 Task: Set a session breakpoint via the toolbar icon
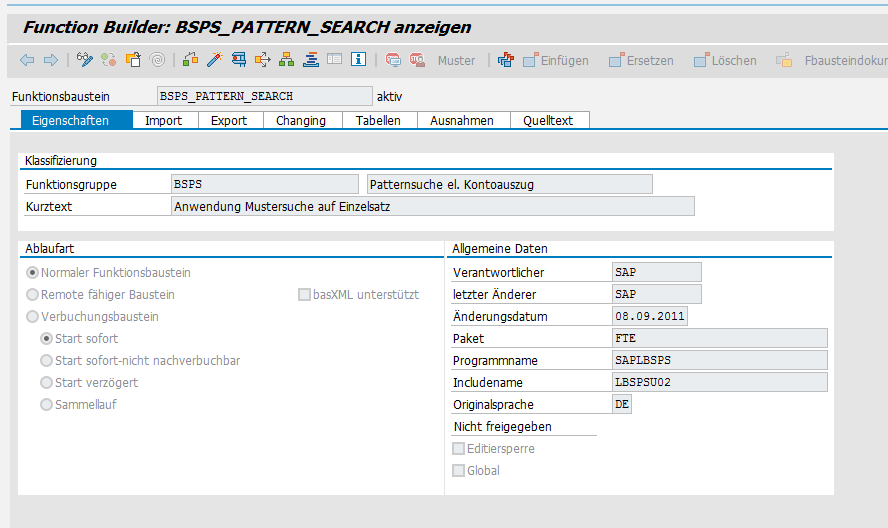pos(393,60)
